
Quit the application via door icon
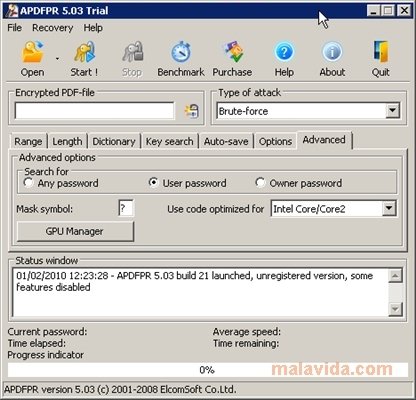tap(380, 52)
